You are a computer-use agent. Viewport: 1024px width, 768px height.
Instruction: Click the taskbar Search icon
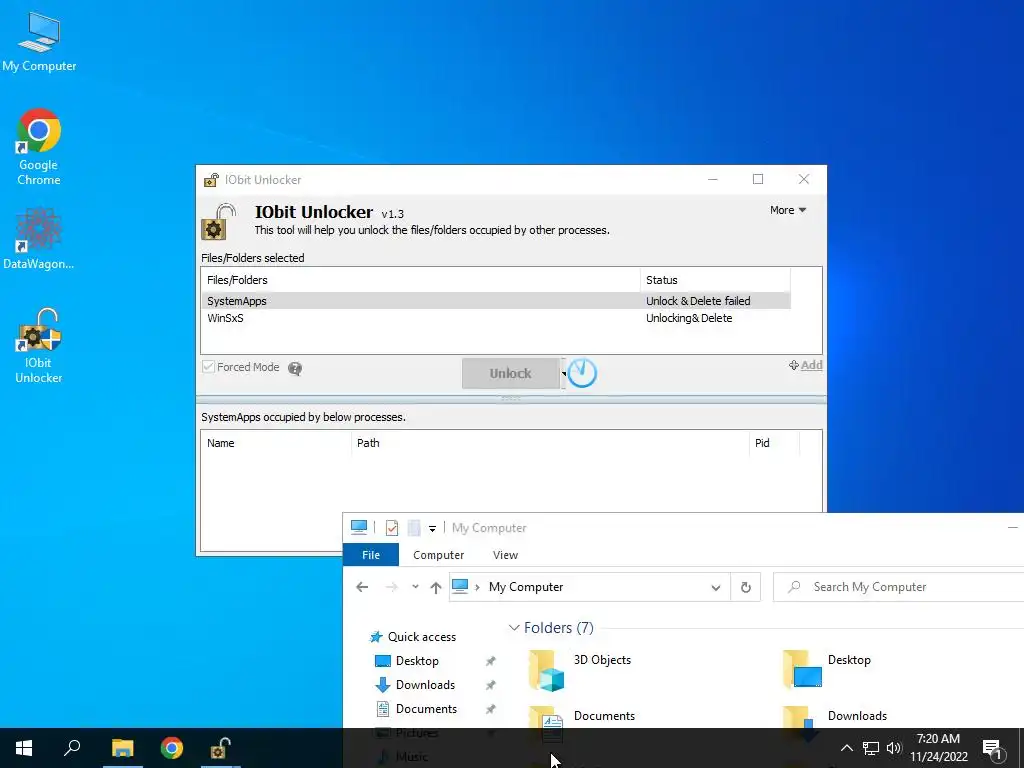(72, 748)
